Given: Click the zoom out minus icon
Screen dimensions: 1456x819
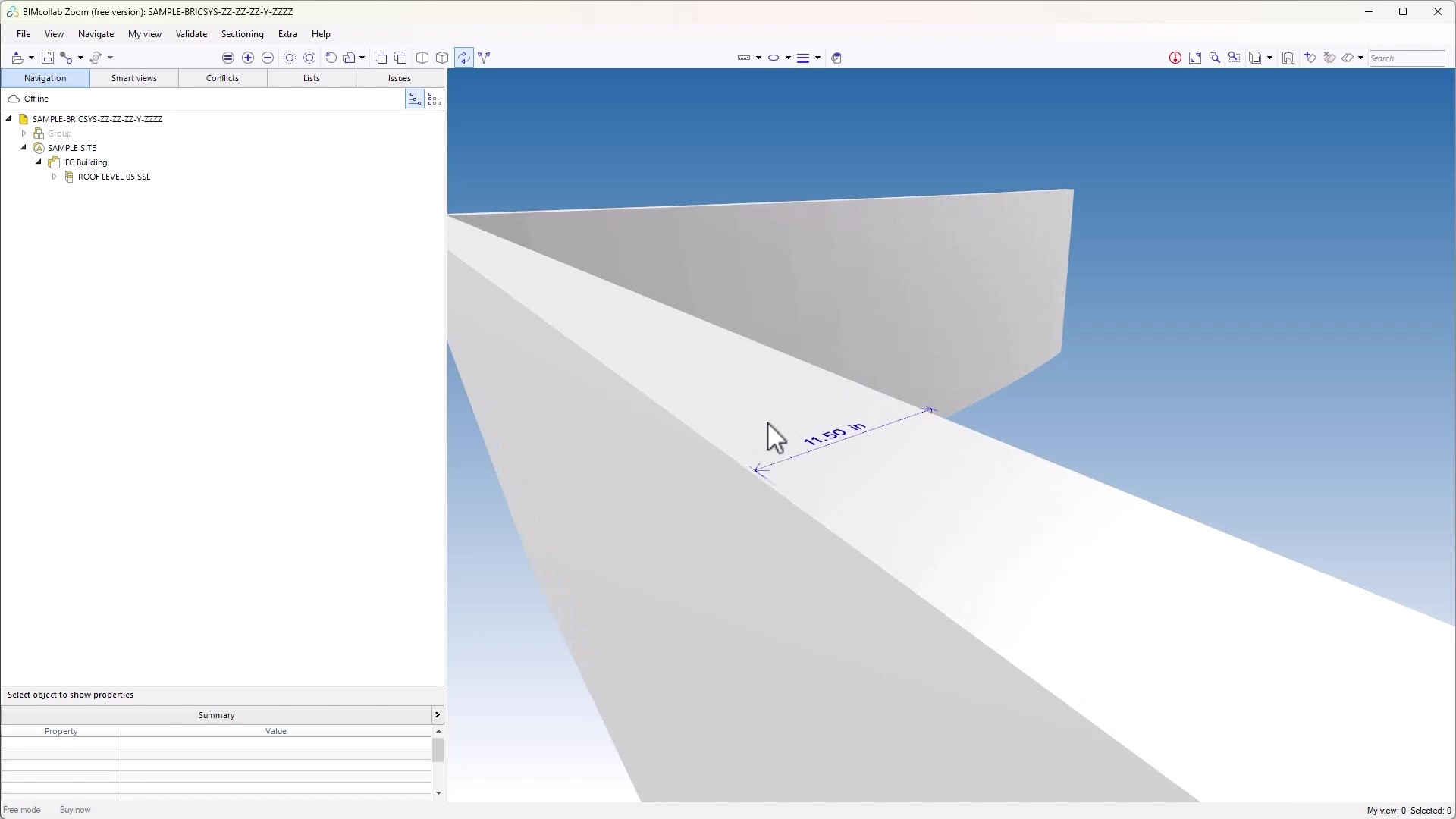Looking at the screenshot, I should 268,58.
